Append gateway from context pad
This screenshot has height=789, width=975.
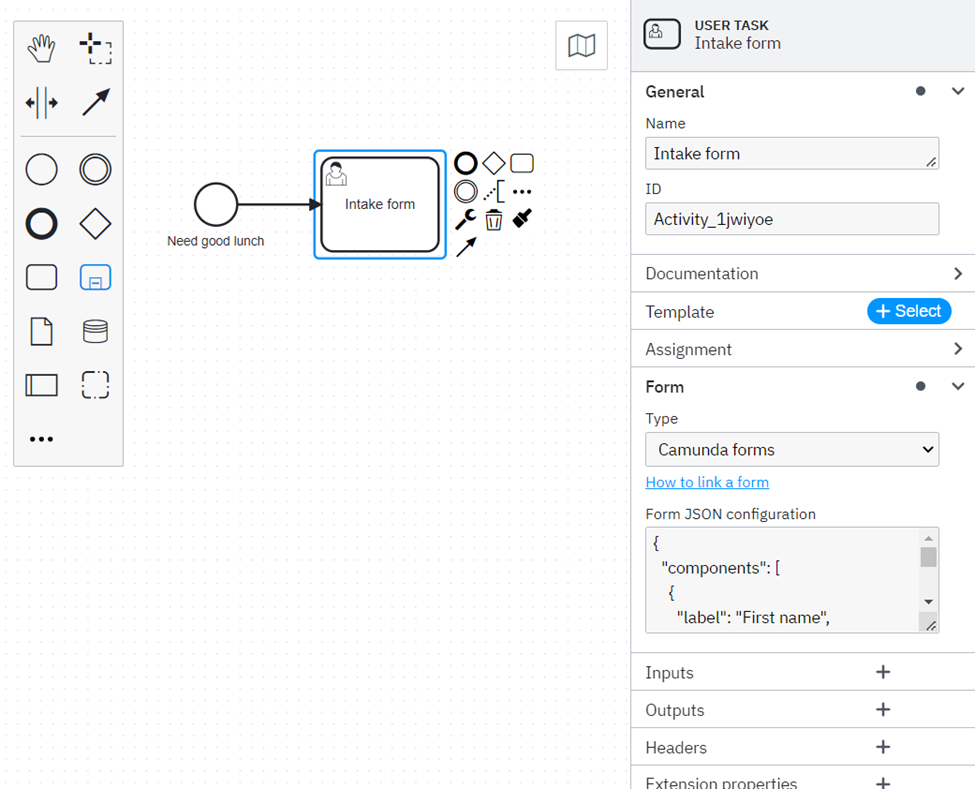(x=494, y=164)
